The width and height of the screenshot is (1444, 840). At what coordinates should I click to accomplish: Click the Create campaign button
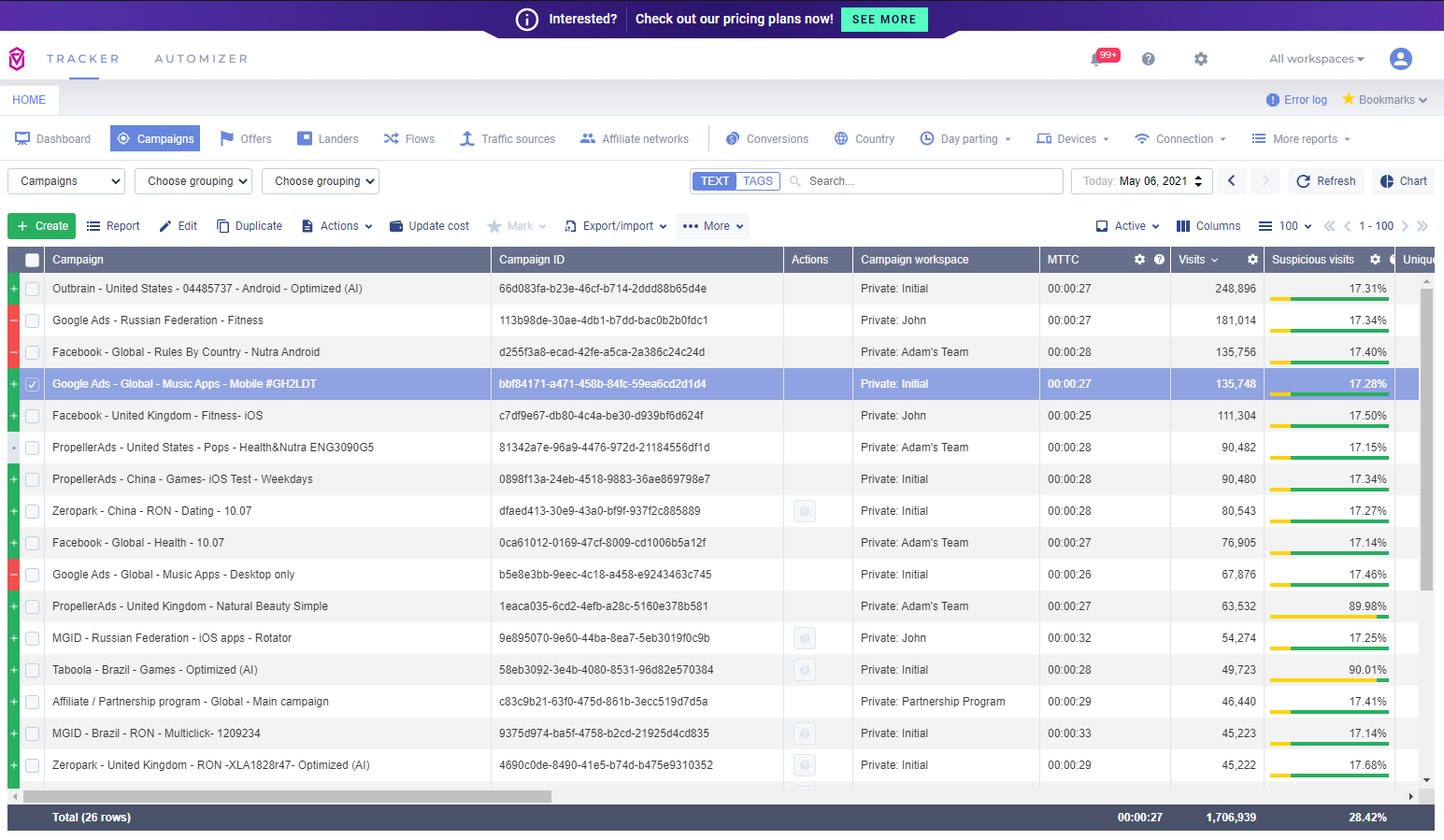(x=42, y=226)
